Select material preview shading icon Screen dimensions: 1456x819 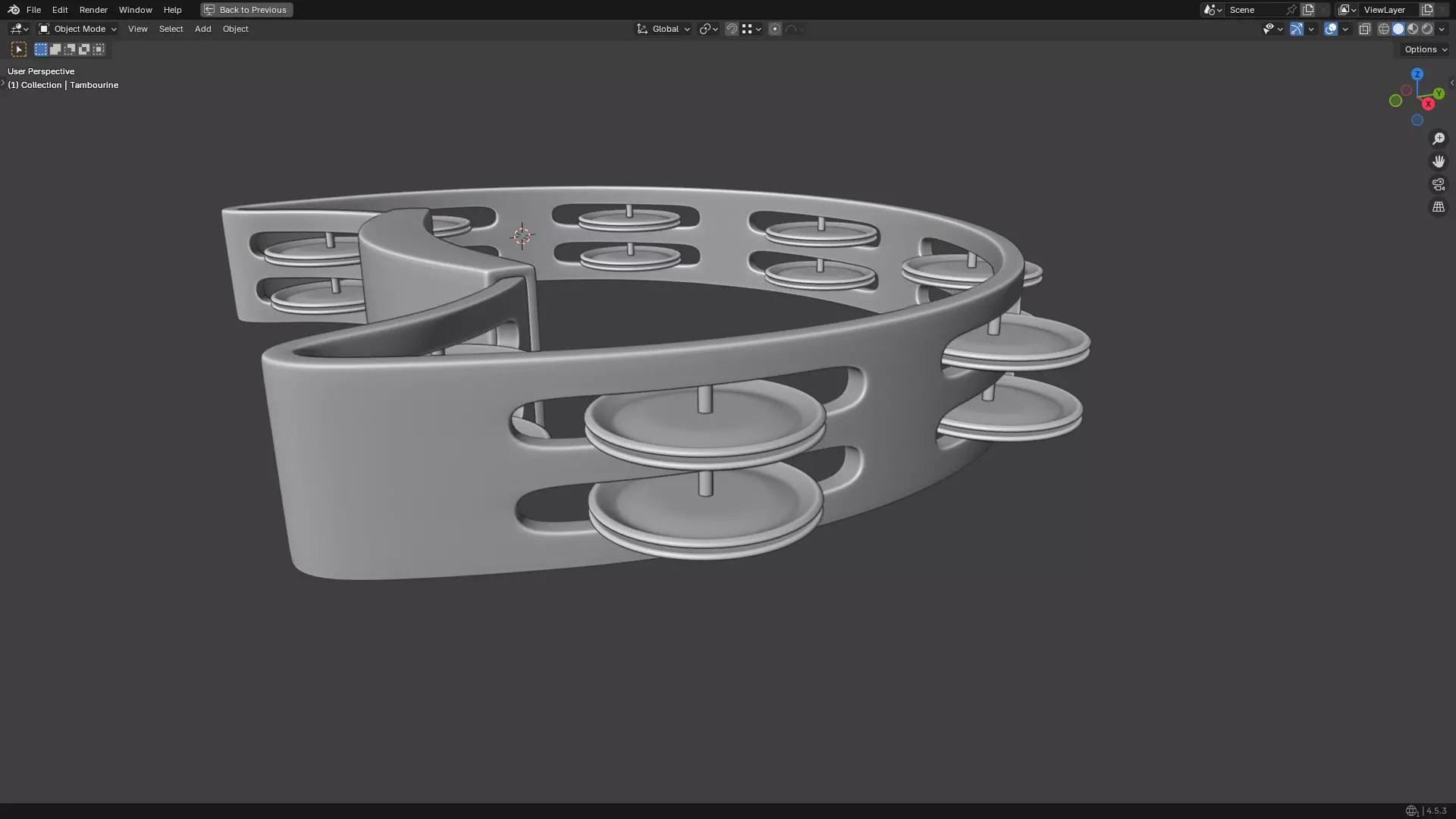[x=1413, y=29]
